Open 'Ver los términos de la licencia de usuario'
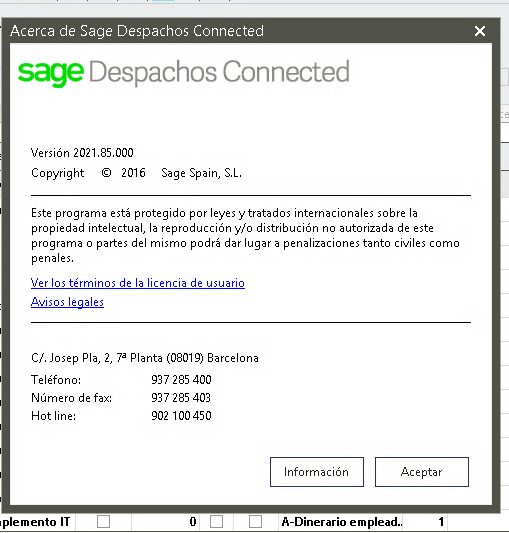This screenshot has width=509, height=533. [x=138, y=283]
